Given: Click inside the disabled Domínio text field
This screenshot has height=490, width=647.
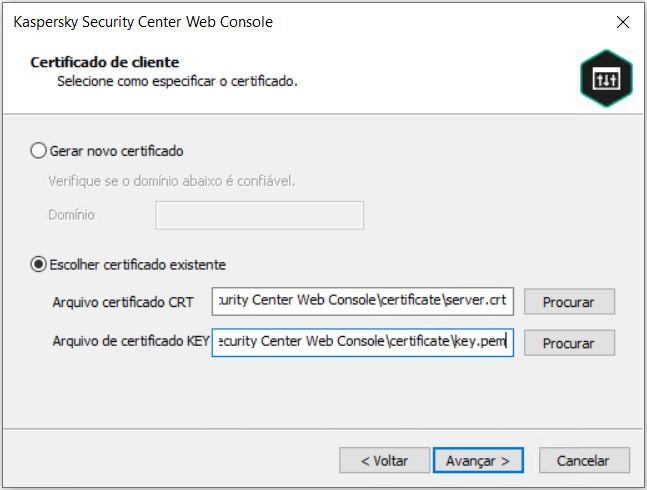Looking at the screenshot, I should pos(259,215).
